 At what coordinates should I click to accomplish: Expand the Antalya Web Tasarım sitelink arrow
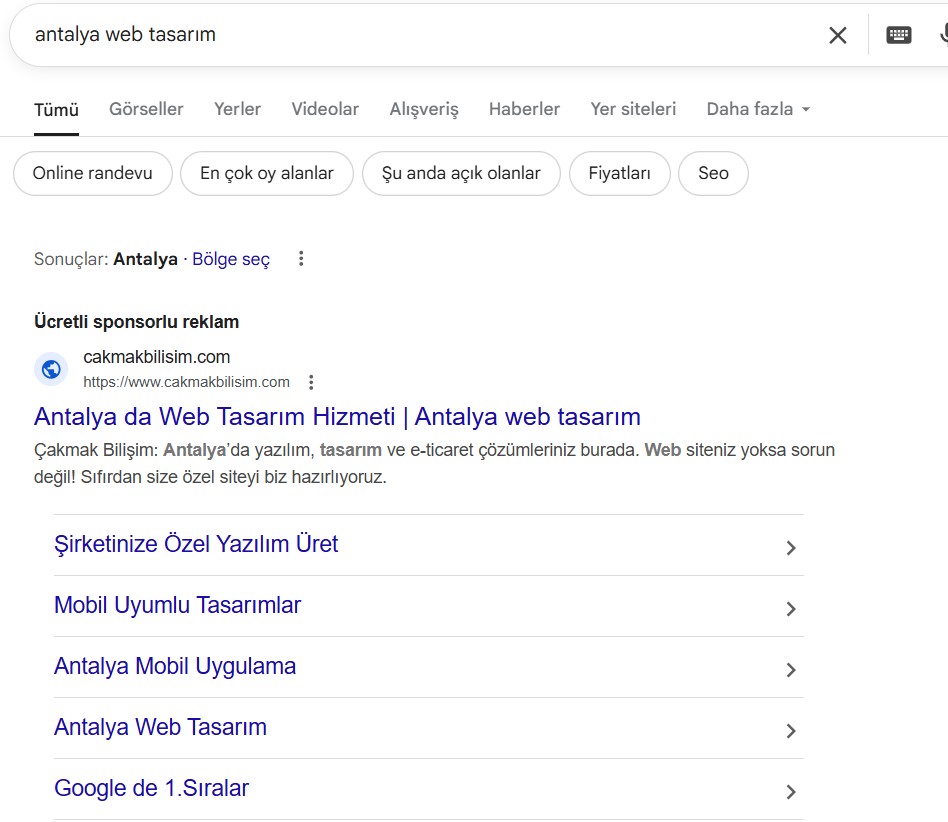(790, 731)
